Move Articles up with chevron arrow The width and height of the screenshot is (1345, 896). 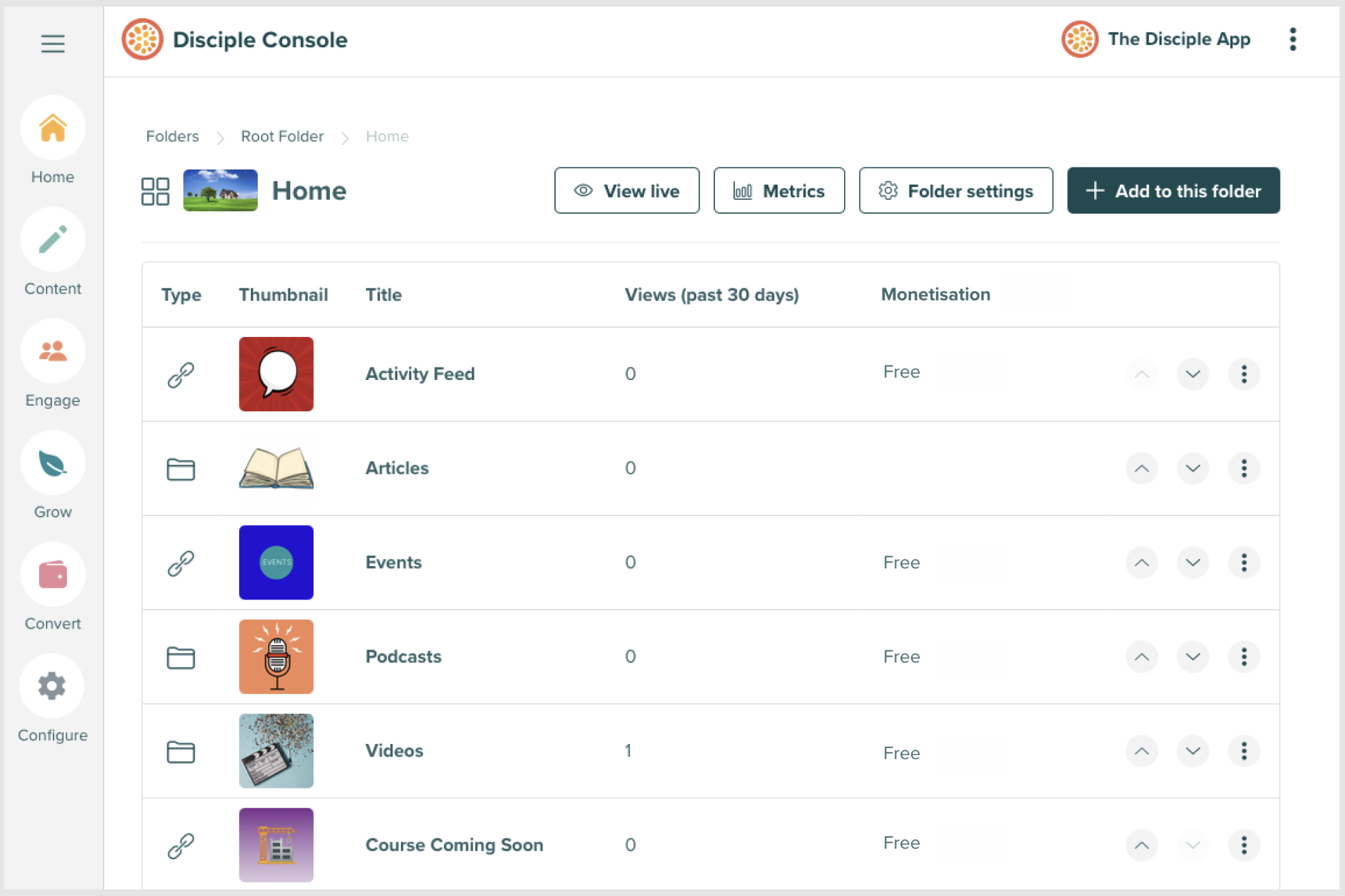[1141, 468]
